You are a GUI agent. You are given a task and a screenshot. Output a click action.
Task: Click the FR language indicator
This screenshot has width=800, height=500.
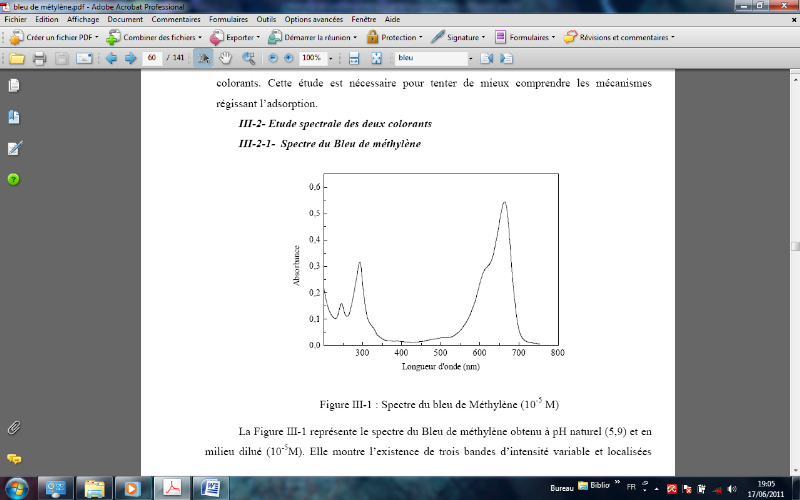coord(631,487)
